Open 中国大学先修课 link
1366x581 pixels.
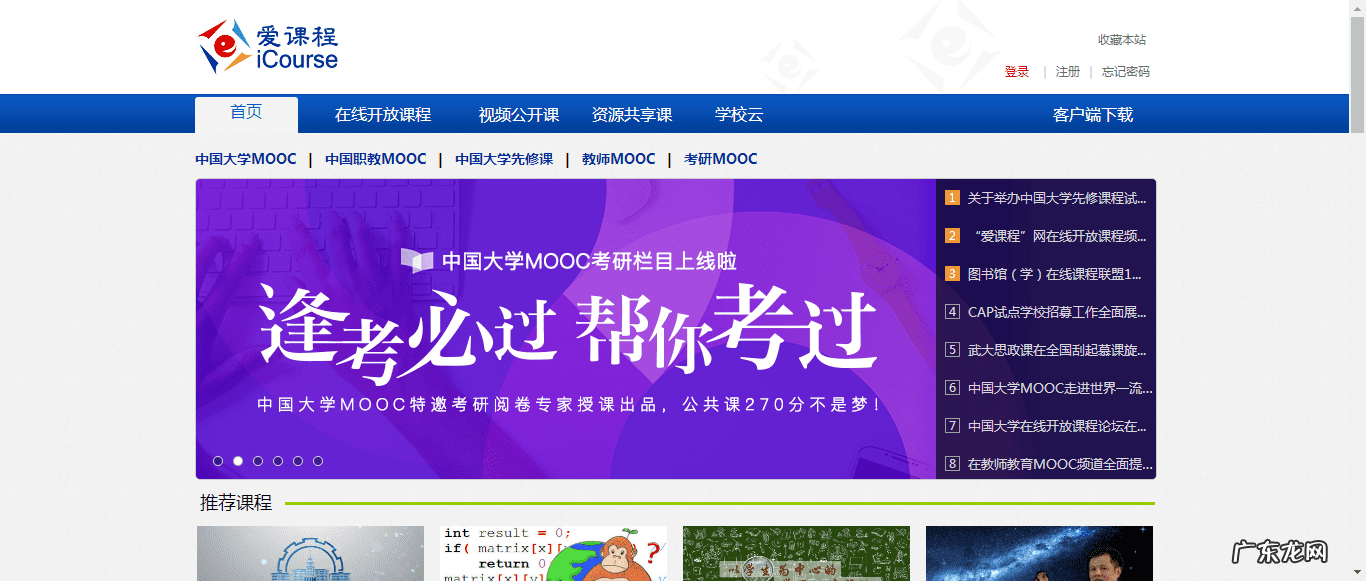click(504, 159)
